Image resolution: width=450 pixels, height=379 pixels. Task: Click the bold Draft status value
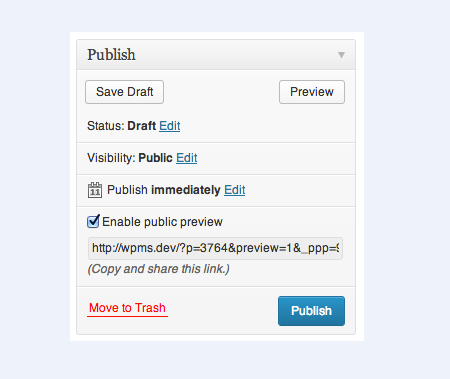[142, 126]
